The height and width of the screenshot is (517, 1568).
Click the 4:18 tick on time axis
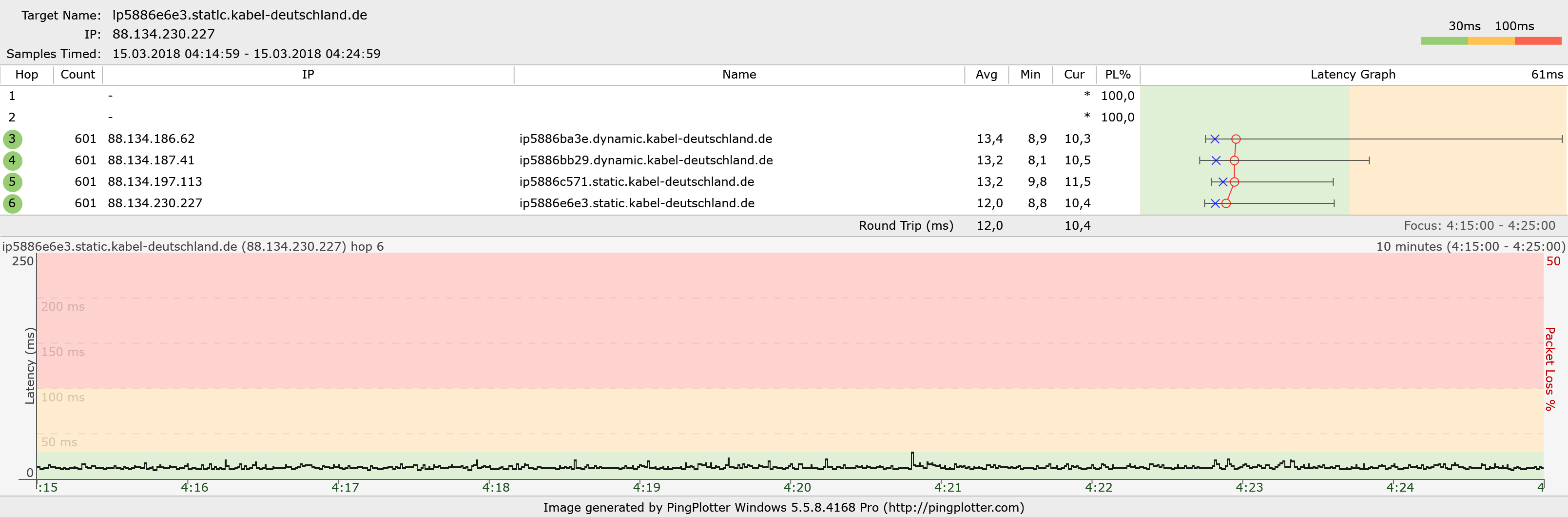pyautogui.click(x=496, y=488)
